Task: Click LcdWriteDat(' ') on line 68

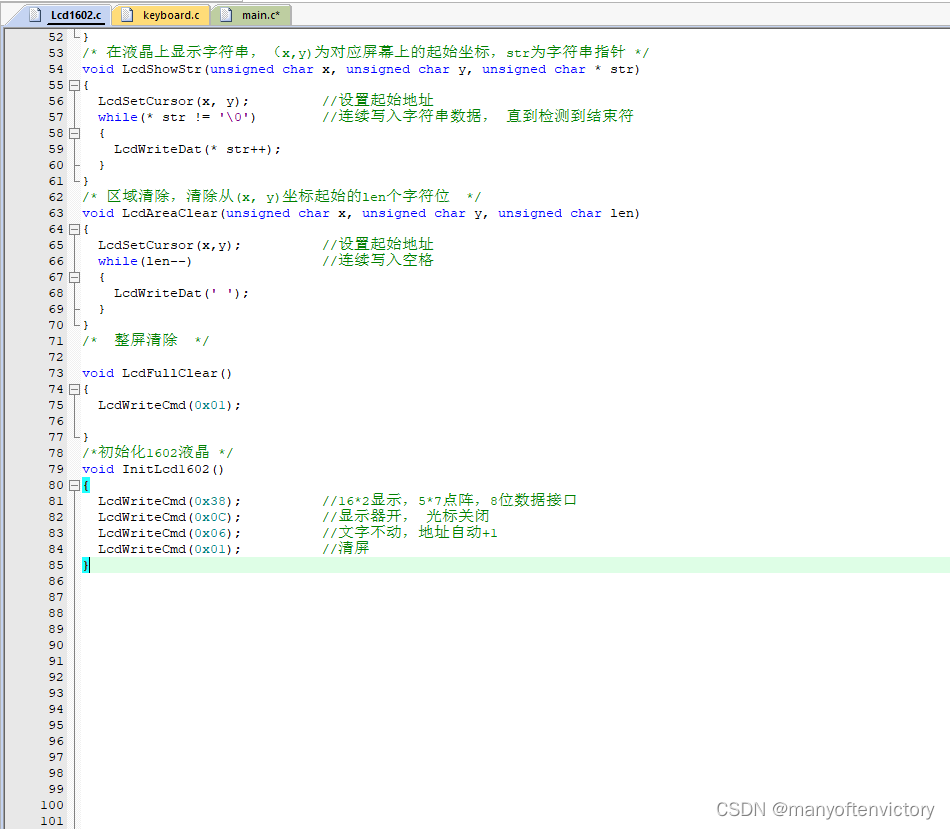Action: (181, 293)
